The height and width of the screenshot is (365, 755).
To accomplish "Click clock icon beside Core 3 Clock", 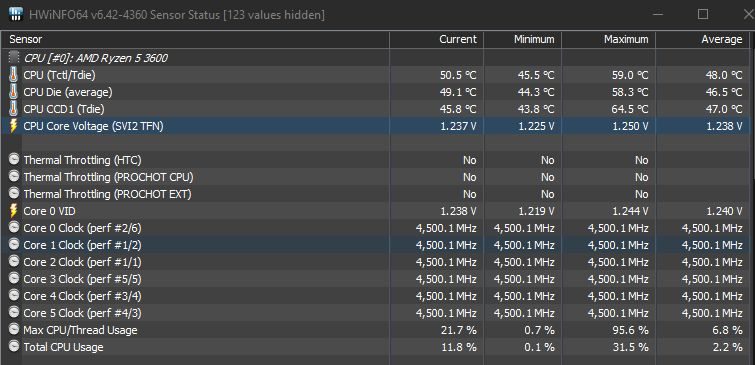I will 14,279.
